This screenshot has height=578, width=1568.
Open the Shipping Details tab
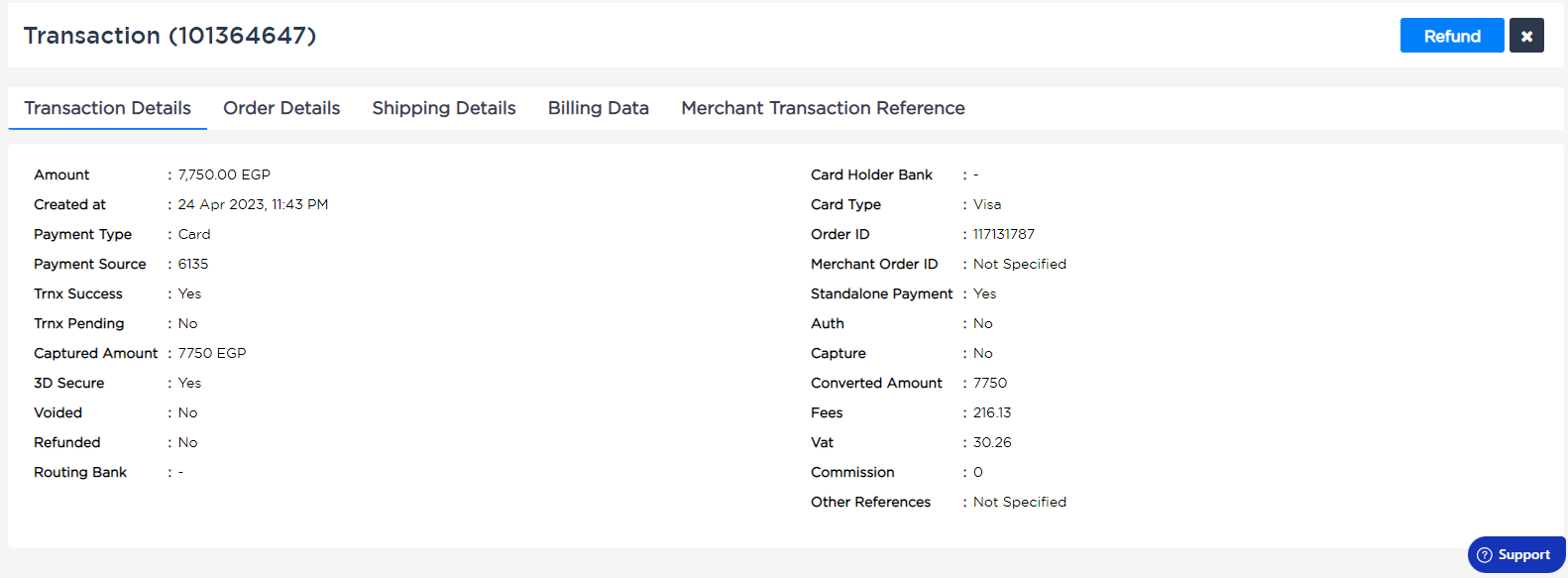click(x=444, y=108)
